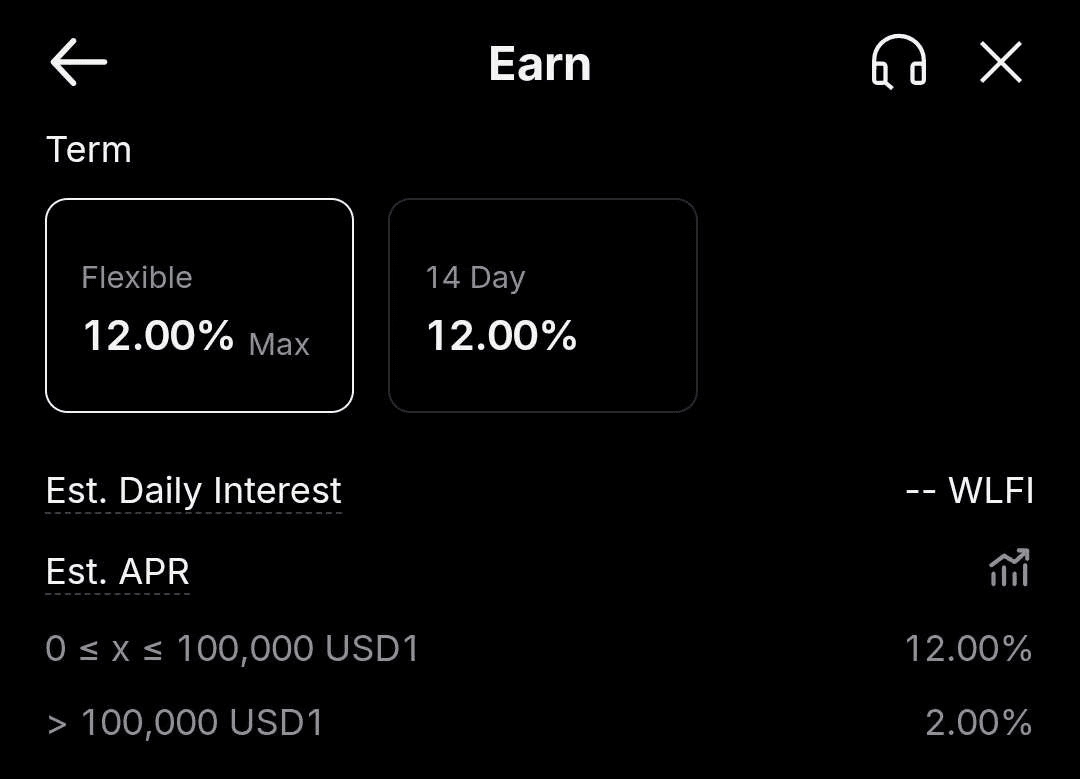The width and height of the screenshot is (1080, 779).
Task: Click the Term section heading
Action: pyautogui.click(x=89, y=150)
